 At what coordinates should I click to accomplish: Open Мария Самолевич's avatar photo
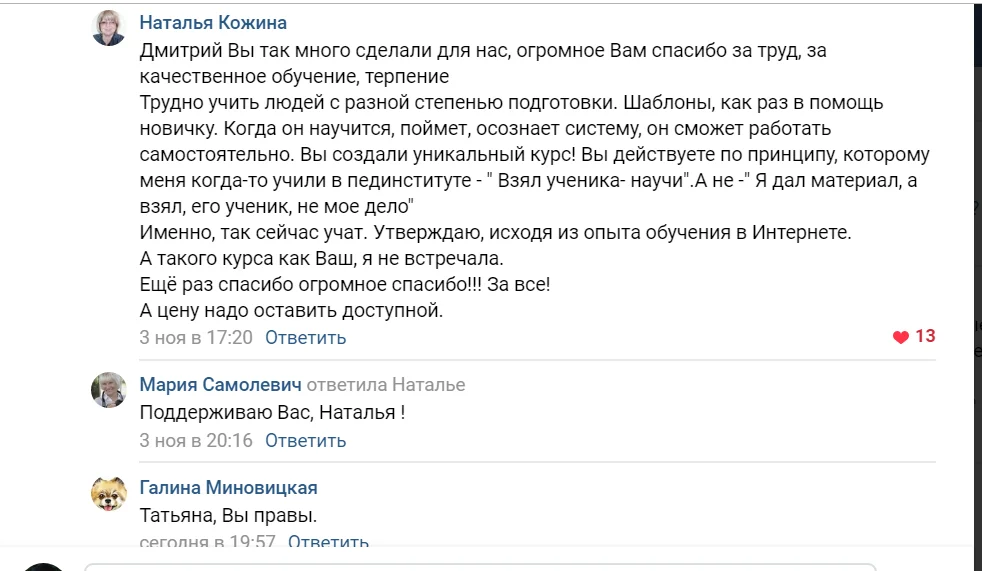point(109,390)
